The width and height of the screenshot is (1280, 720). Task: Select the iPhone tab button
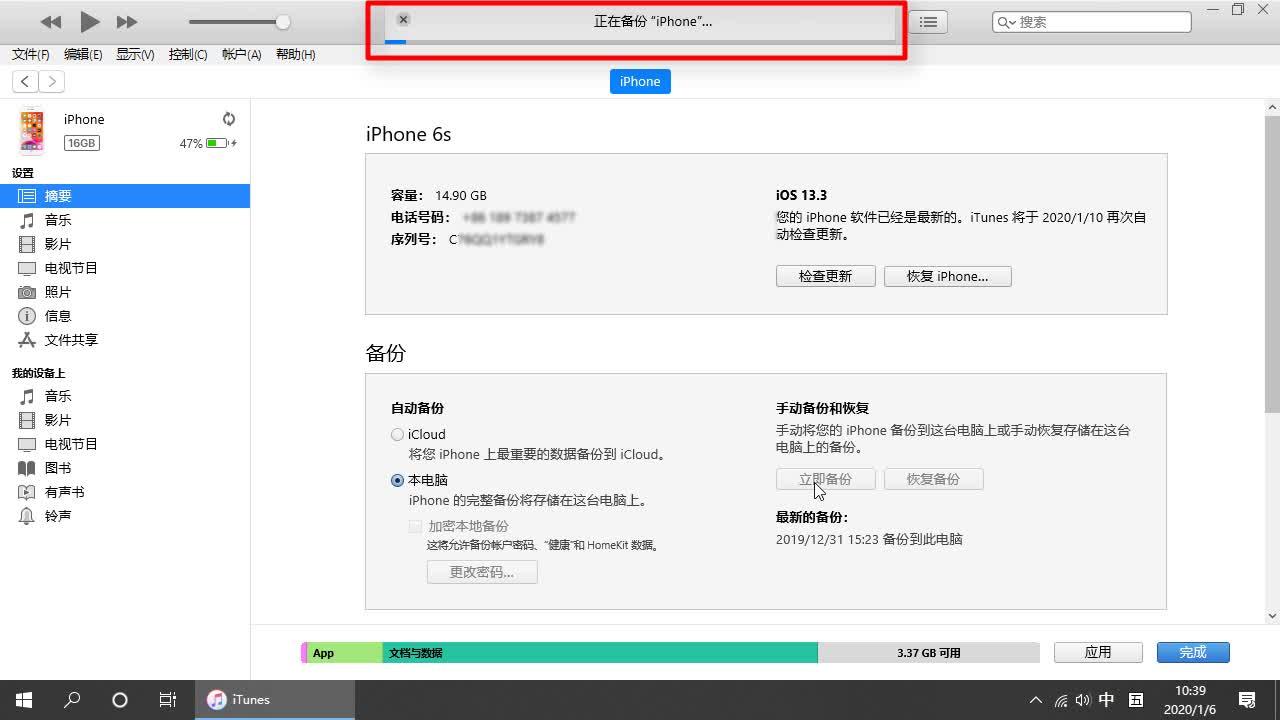(640, 82)
